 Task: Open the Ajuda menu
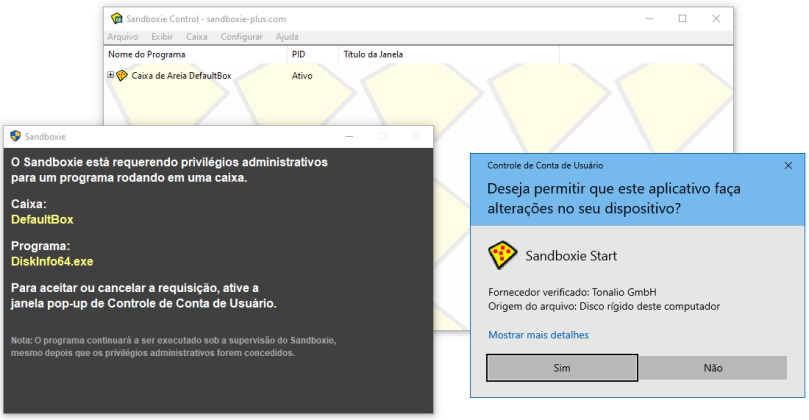[287, 37]
